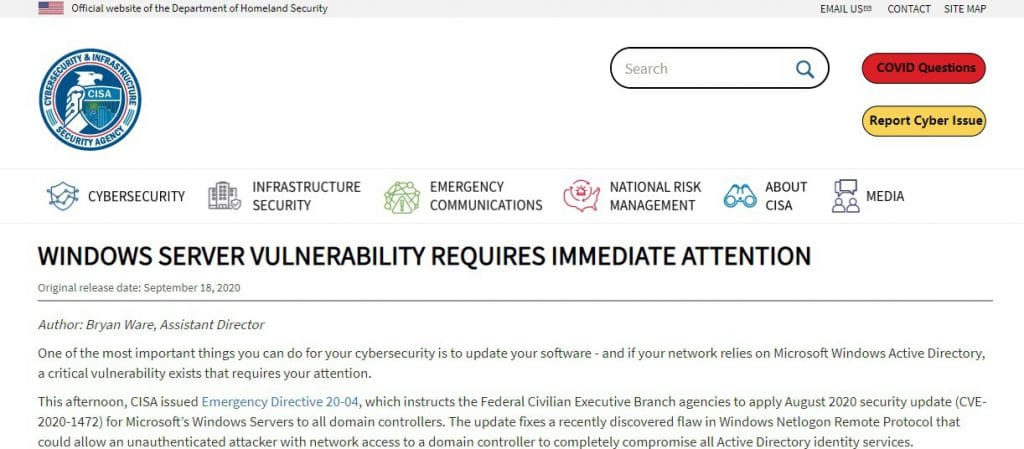Focus the Search text field
Viewport: 1024px width, 449px height.
[700, 69]
